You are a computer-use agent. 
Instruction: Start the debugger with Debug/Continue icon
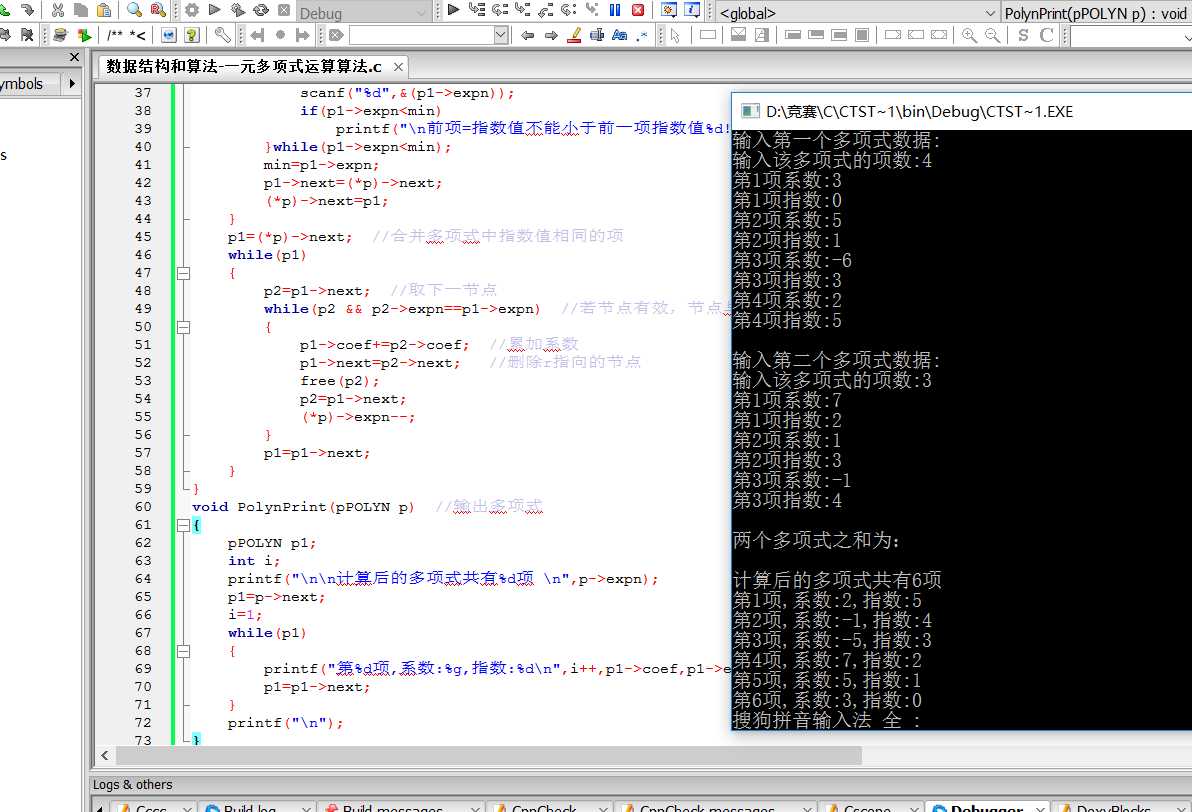coord(454,10)
